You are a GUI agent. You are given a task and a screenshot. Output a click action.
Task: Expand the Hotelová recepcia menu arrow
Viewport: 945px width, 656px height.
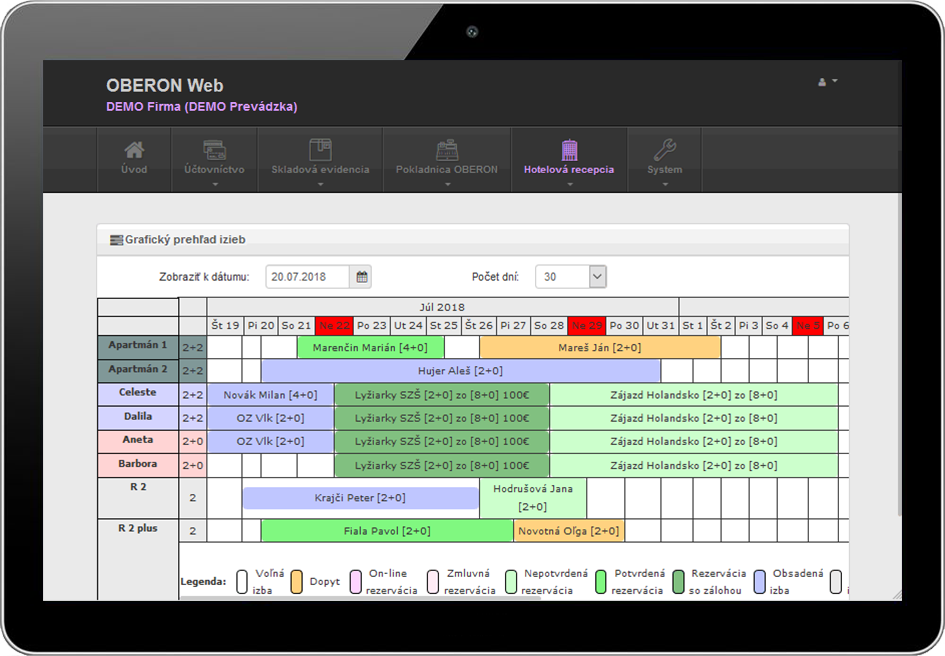pyautogui.click(x=569, y=184)
